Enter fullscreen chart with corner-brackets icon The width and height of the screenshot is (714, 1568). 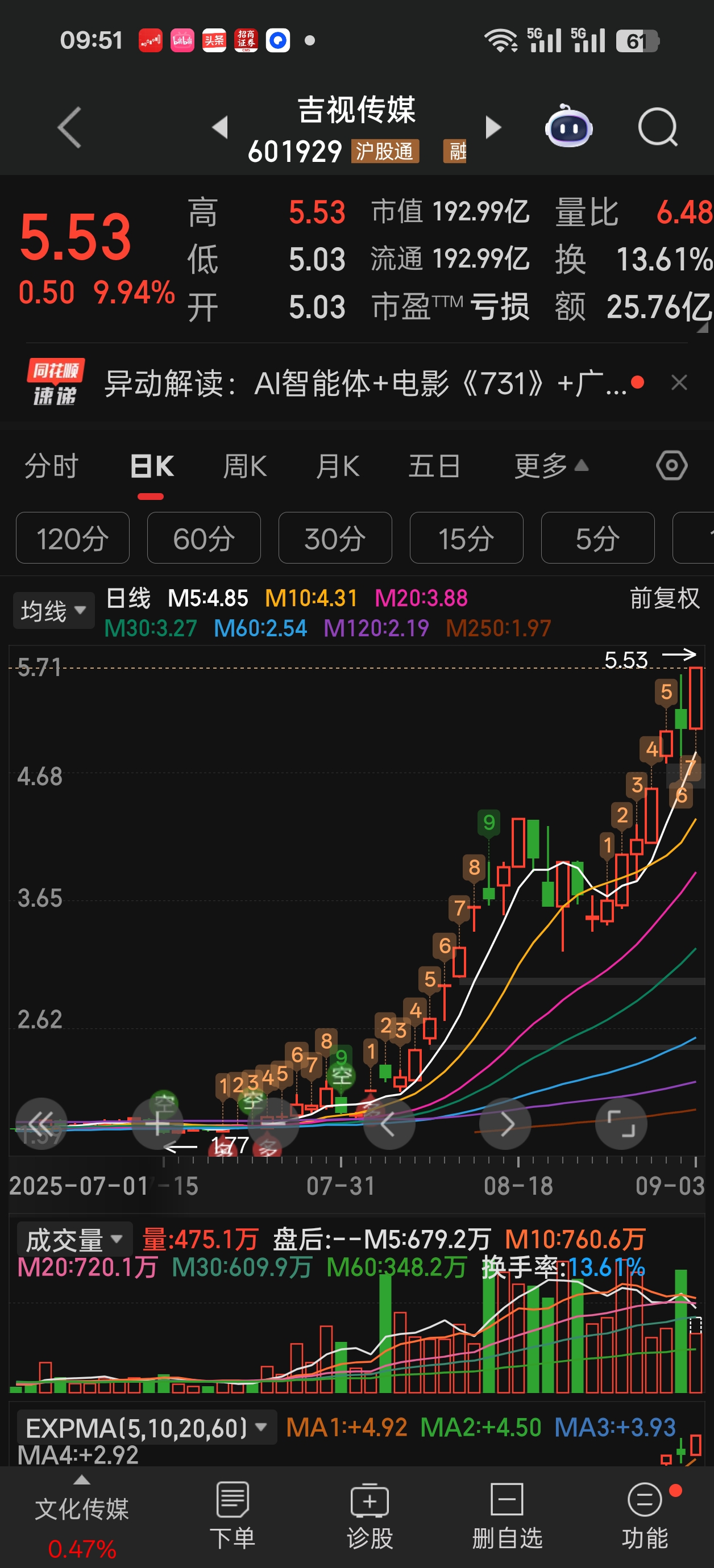(621, 1124)
